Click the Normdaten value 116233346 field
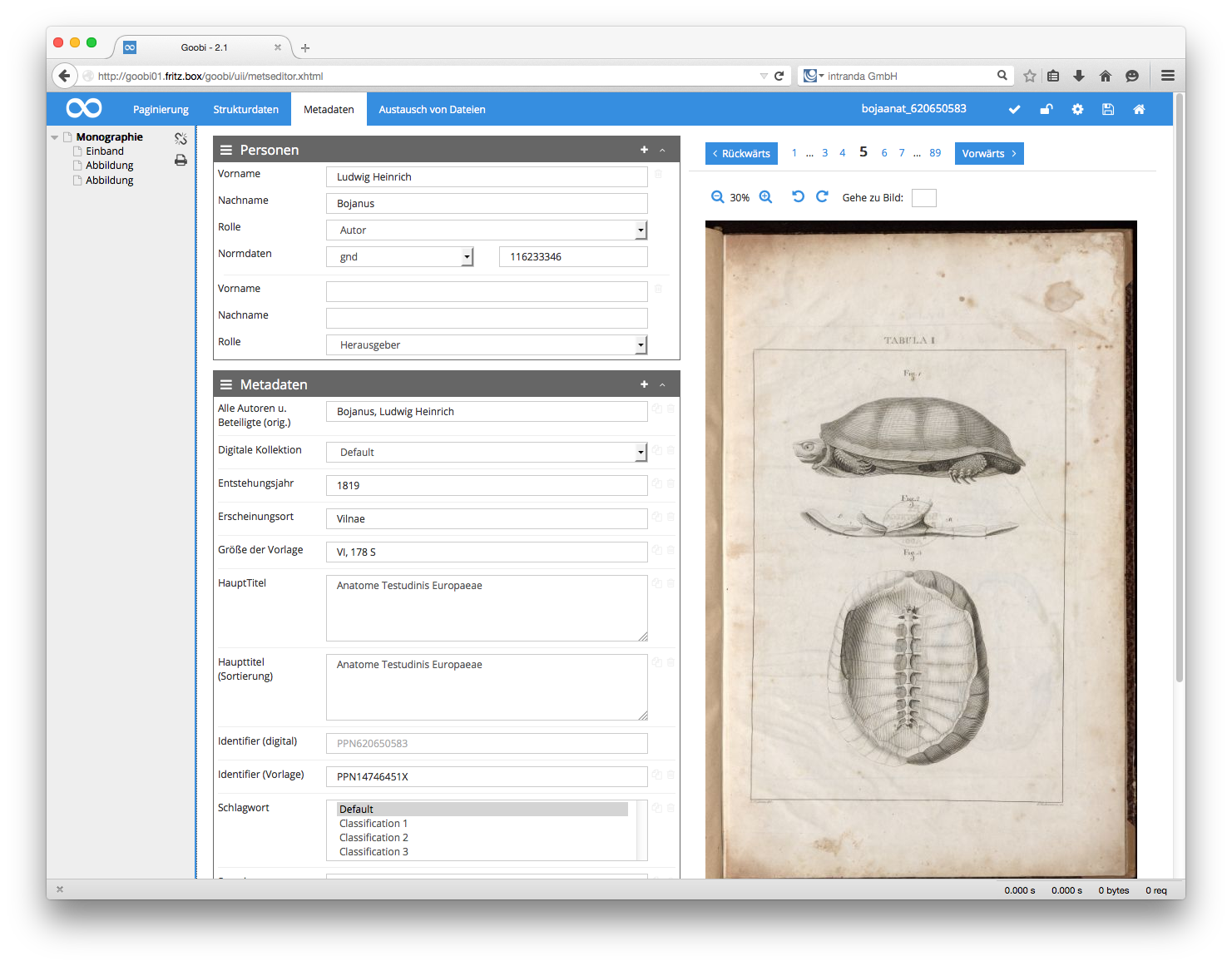 coord(573,257)
